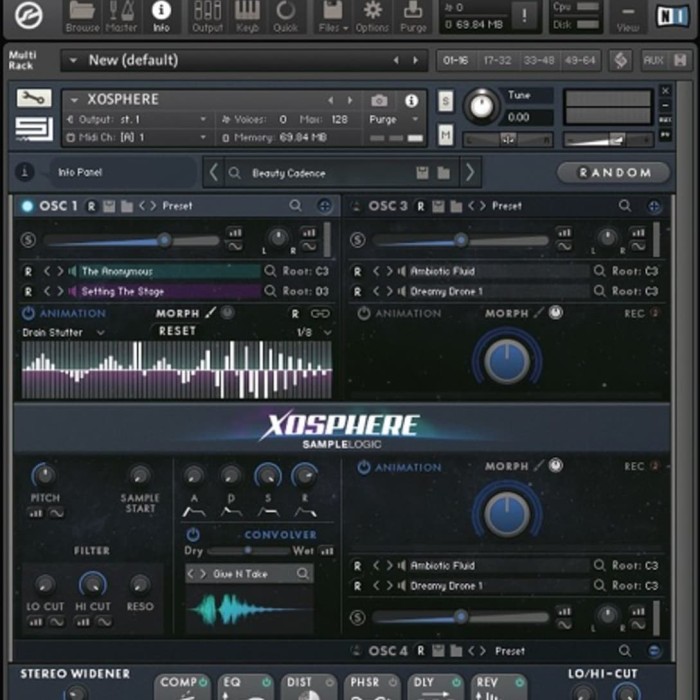Switch to rack page 33-48
Image resolution: width=700 pixels, height=700 pixels.
(x=539, y=60)
